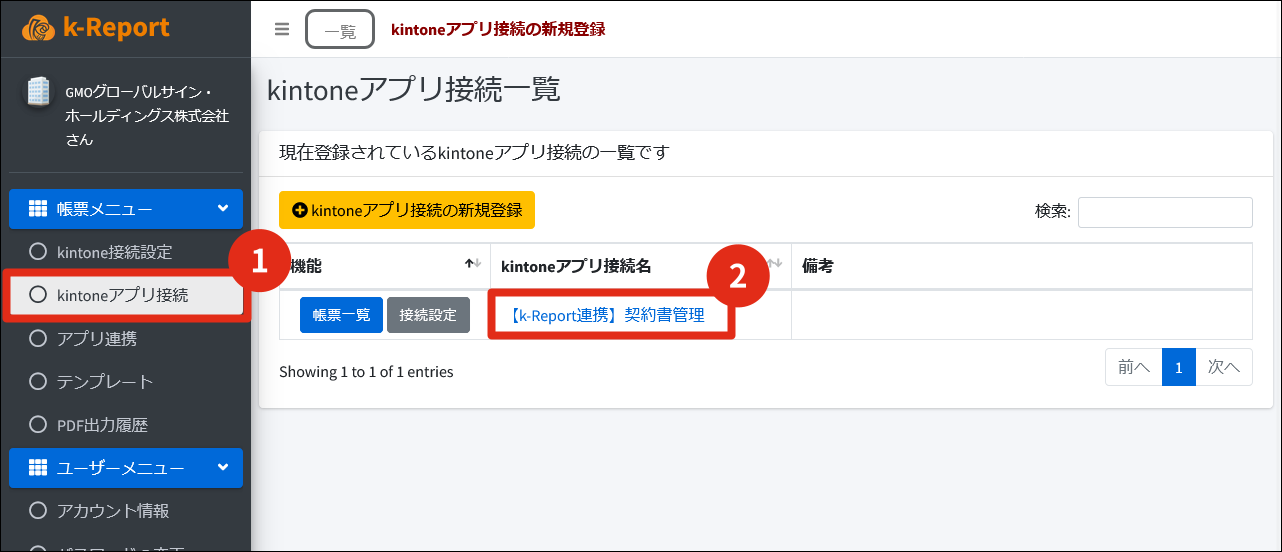
Task: Toggle sidebar with the hamburger menu icon
Action: [x=282, y=29]
